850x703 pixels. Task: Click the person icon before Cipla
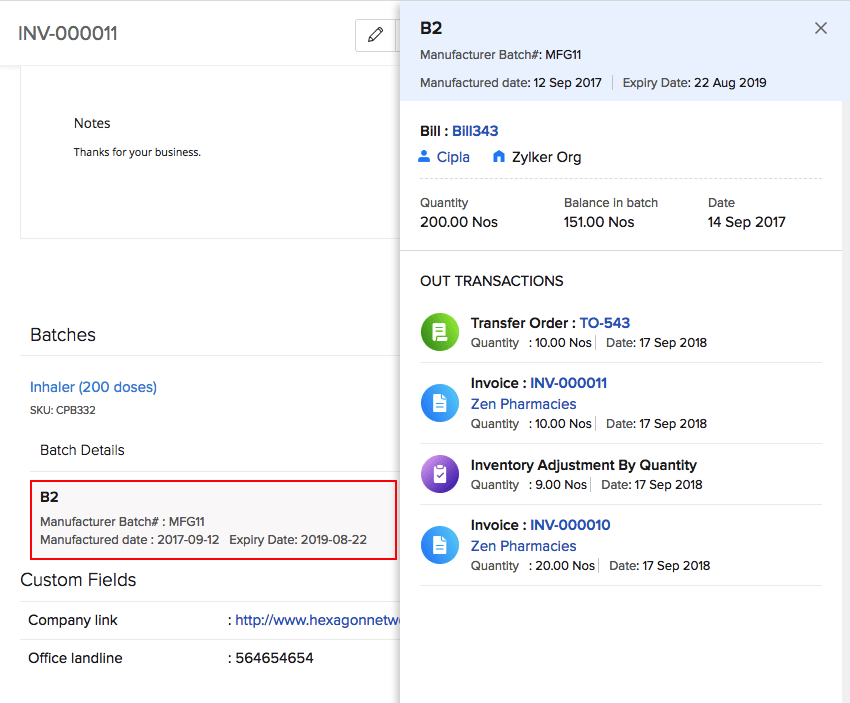[425, 156]
